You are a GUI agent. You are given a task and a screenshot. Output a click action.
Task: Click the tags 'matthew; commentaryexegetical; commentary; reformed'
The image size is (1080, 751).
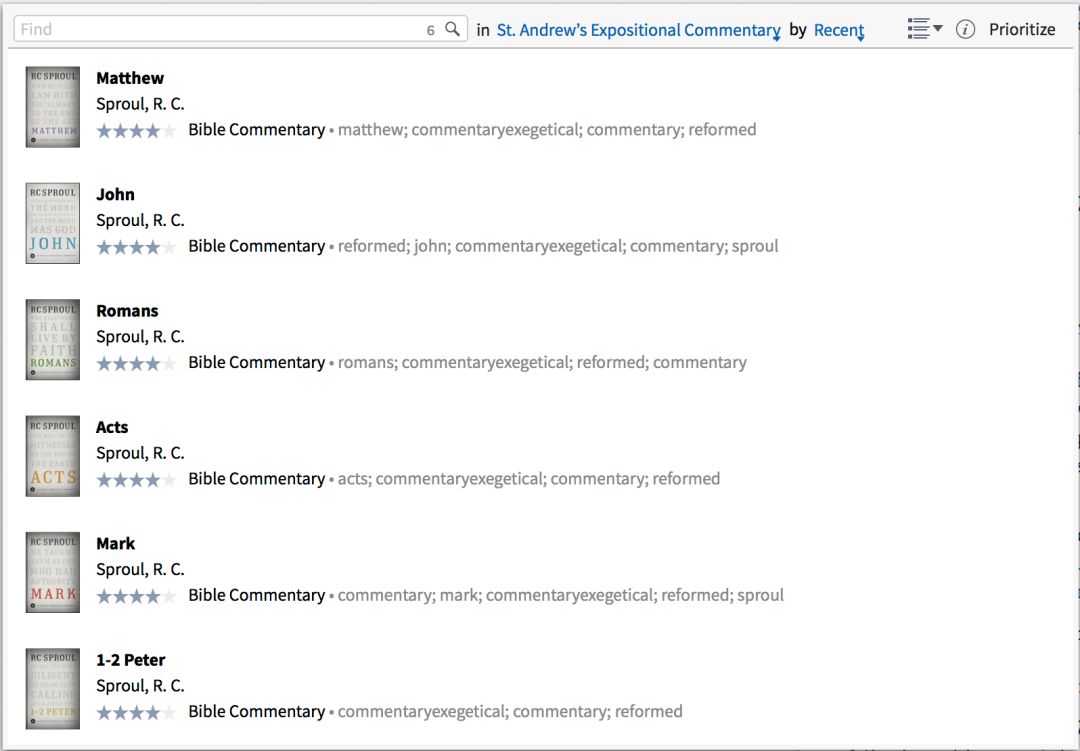tap(547, 130)
